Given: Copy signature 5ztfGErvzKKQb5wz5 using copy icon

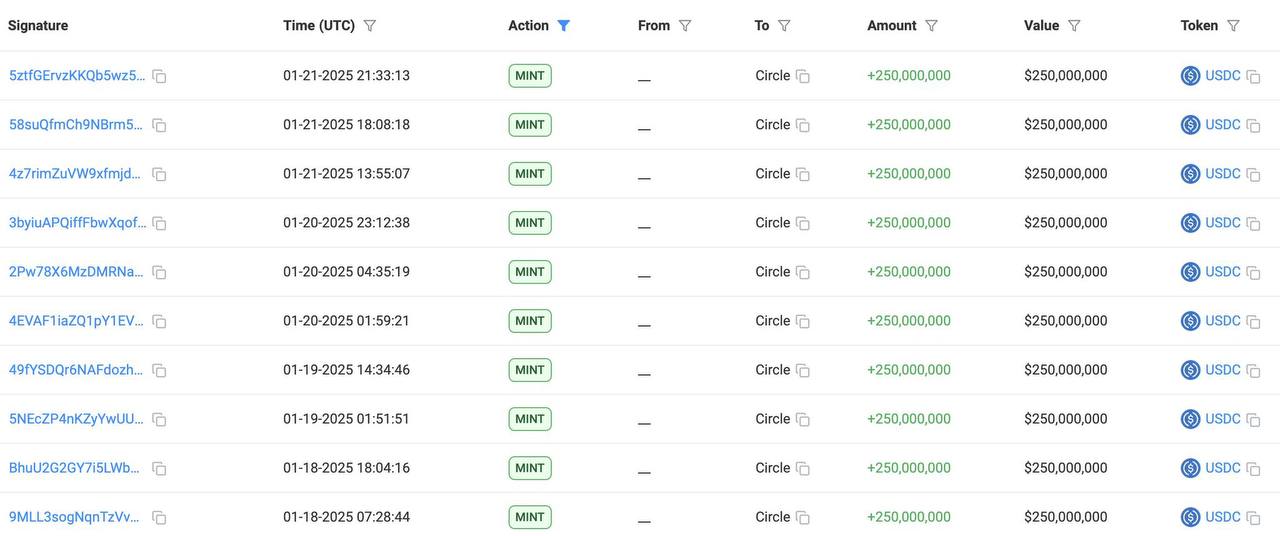Looking at the screenshot, I should point(159,76).
